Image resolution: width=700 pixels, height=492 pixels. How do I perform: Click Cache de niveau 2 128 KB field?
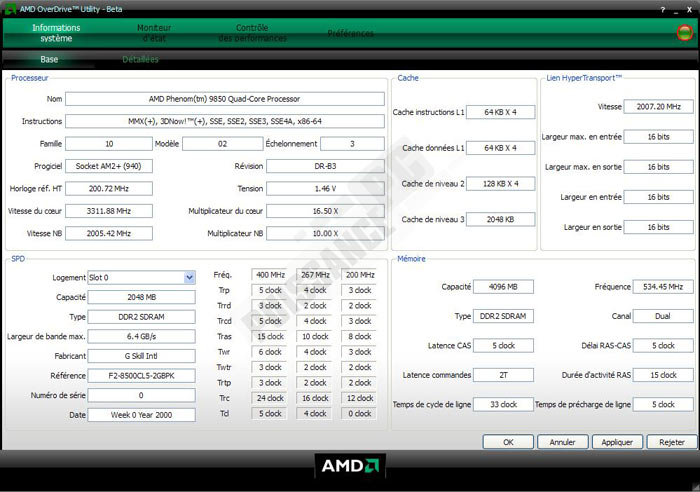500,183
